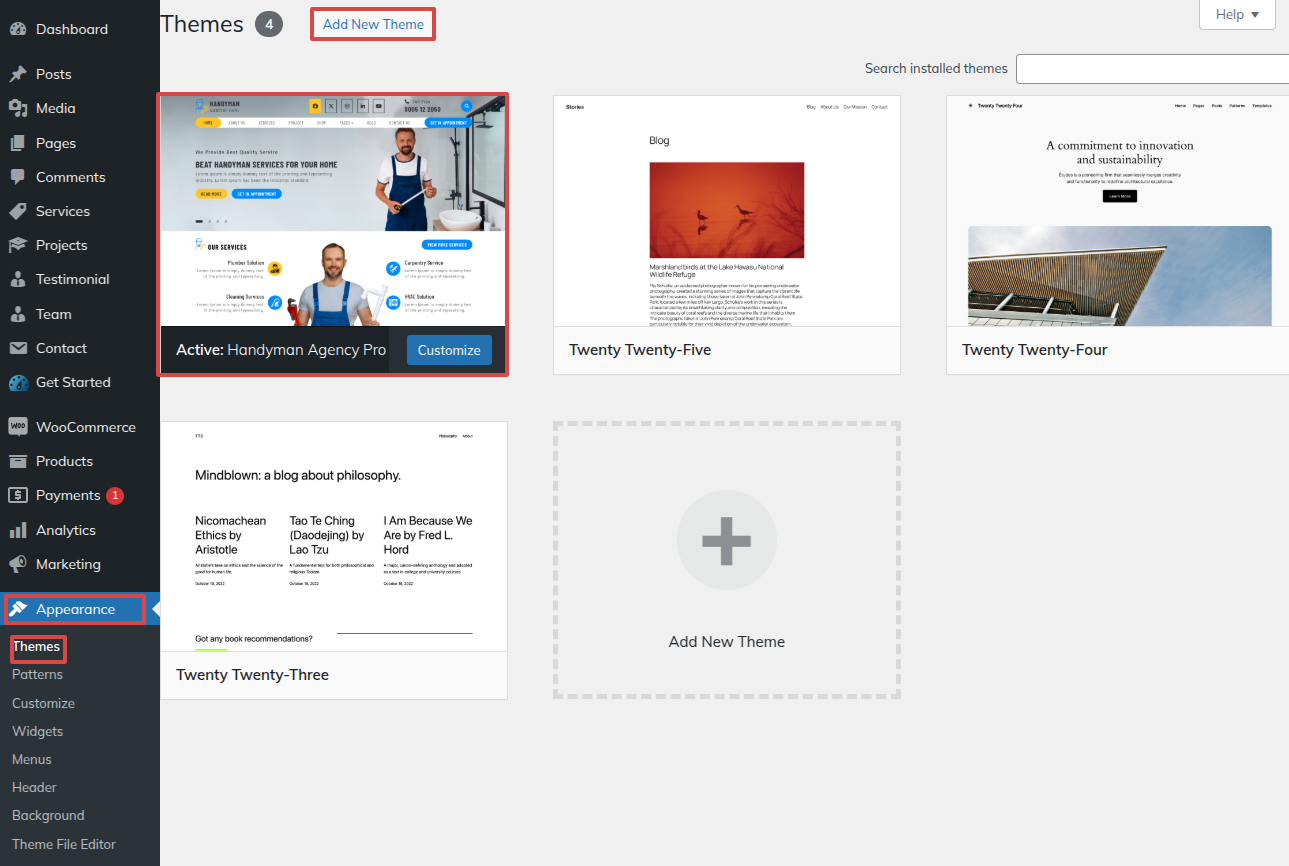Select the Handyman Agency Pro theme thumbnail
Viewport: 1289px width, 866px height.
[333, 210]
